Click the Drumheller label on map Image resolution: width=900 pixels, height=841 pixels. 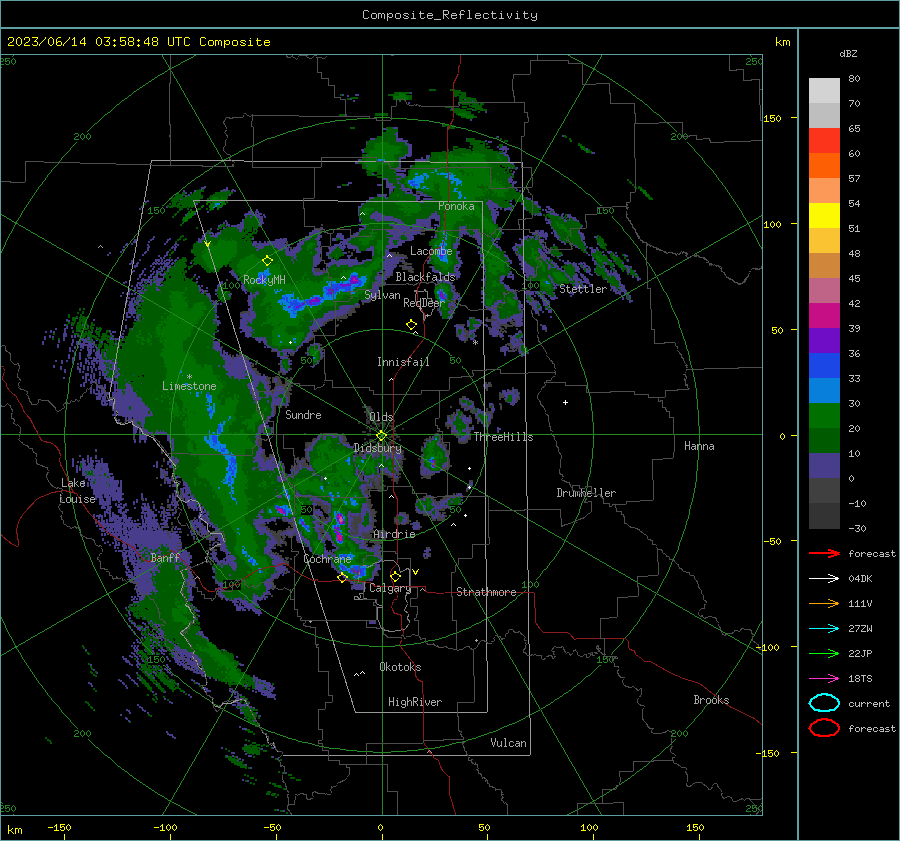pyautogui.click(x=586, y=493)
